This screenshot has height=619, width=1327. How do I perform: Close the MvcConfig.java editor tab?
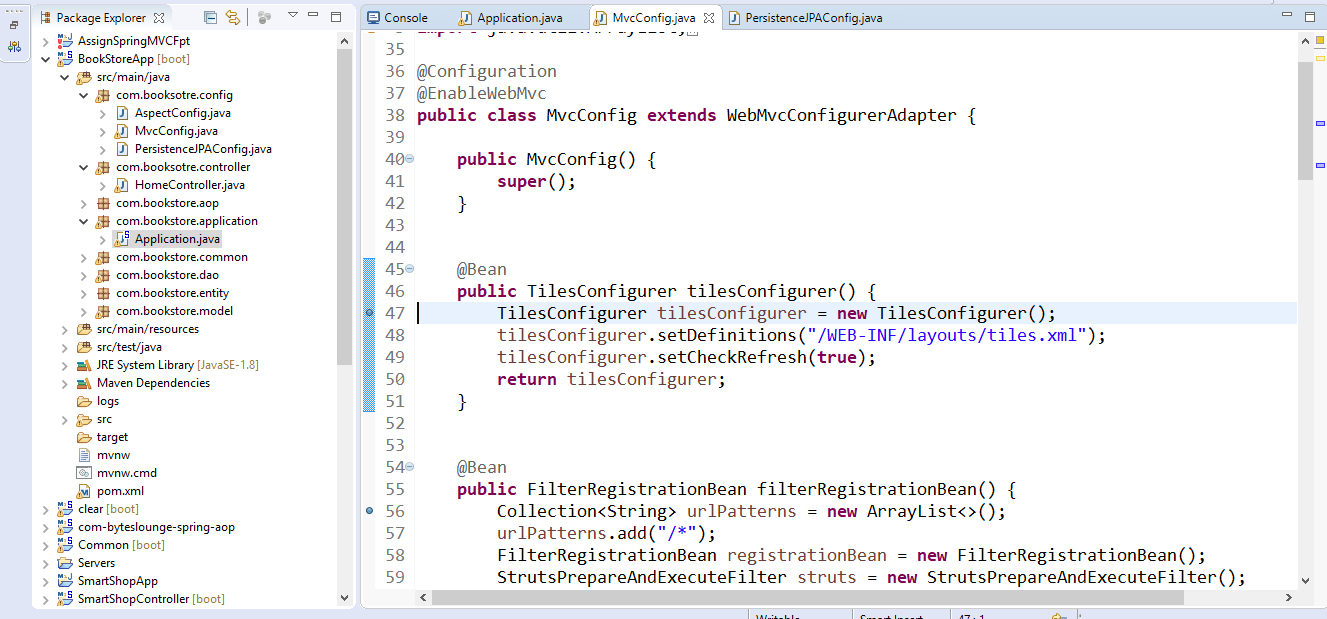coord(709,18)
